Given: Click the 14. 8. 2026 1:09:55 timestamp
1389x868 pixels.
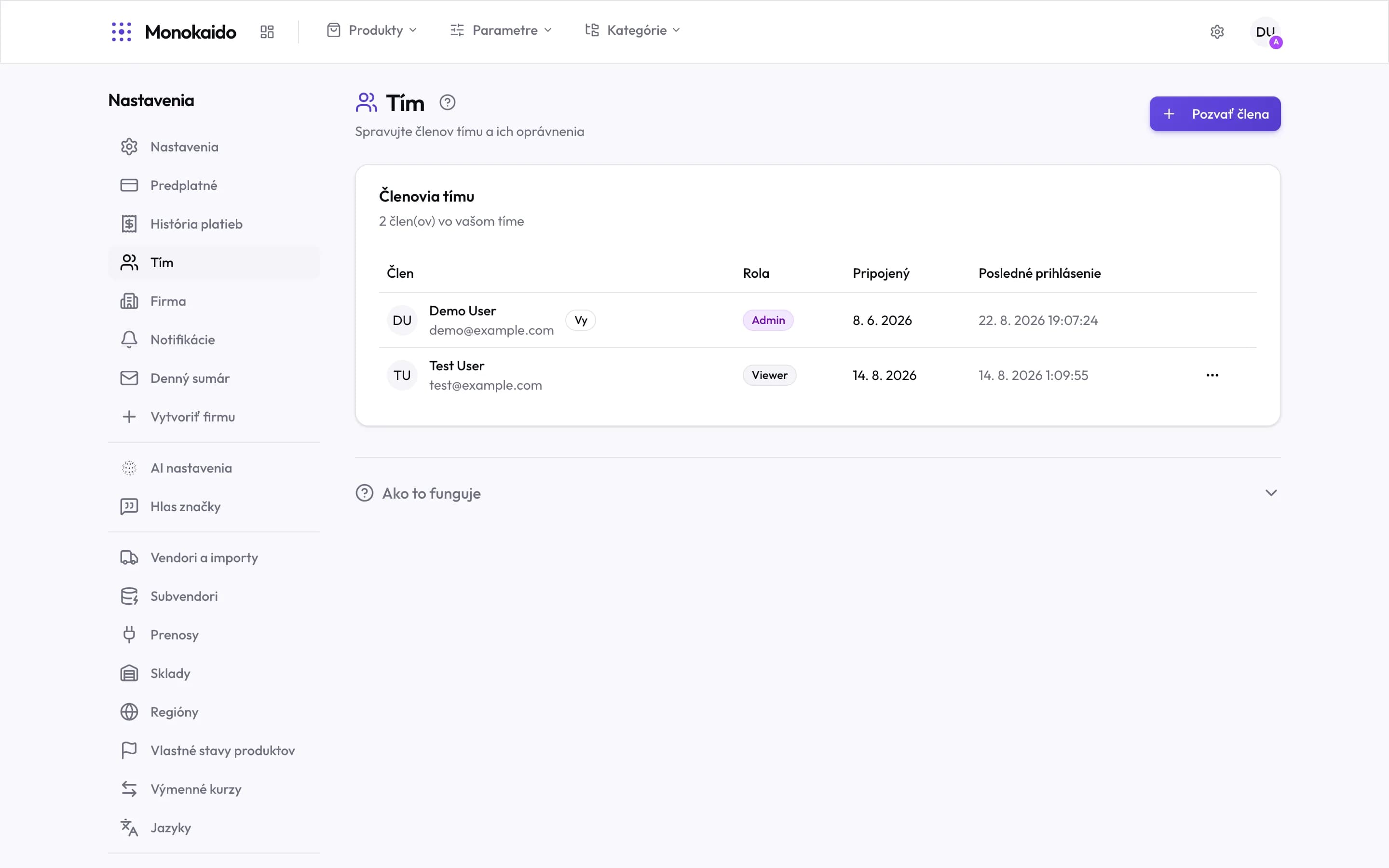Looking at the screenshot, I should (x=1033, y=376).
